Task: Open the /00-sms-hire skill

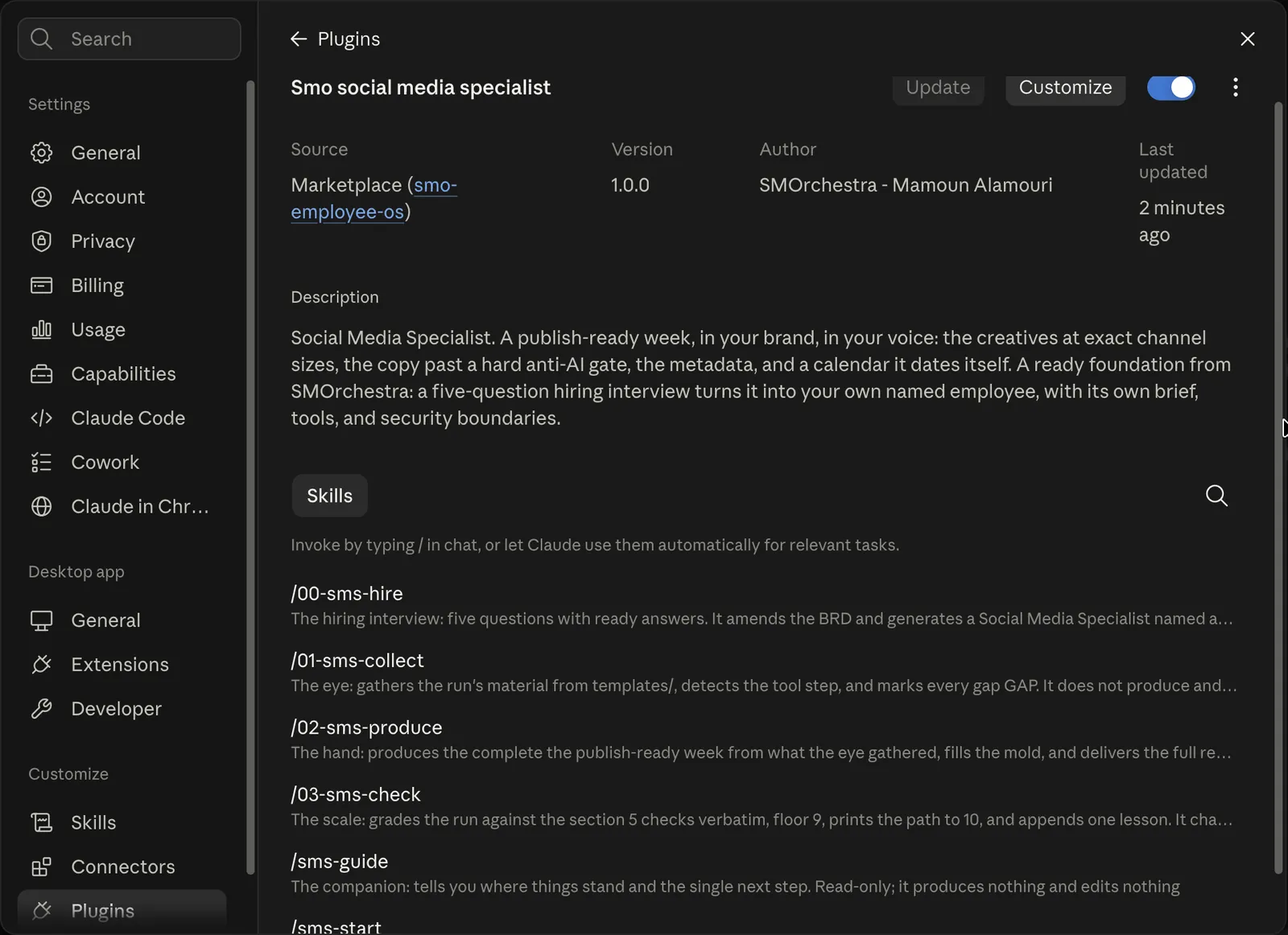Action: pos(762,605)
